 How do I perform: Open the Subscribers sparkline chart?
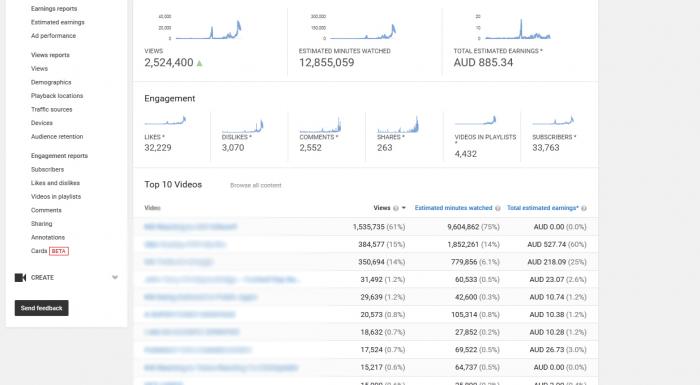coord(553,121)
